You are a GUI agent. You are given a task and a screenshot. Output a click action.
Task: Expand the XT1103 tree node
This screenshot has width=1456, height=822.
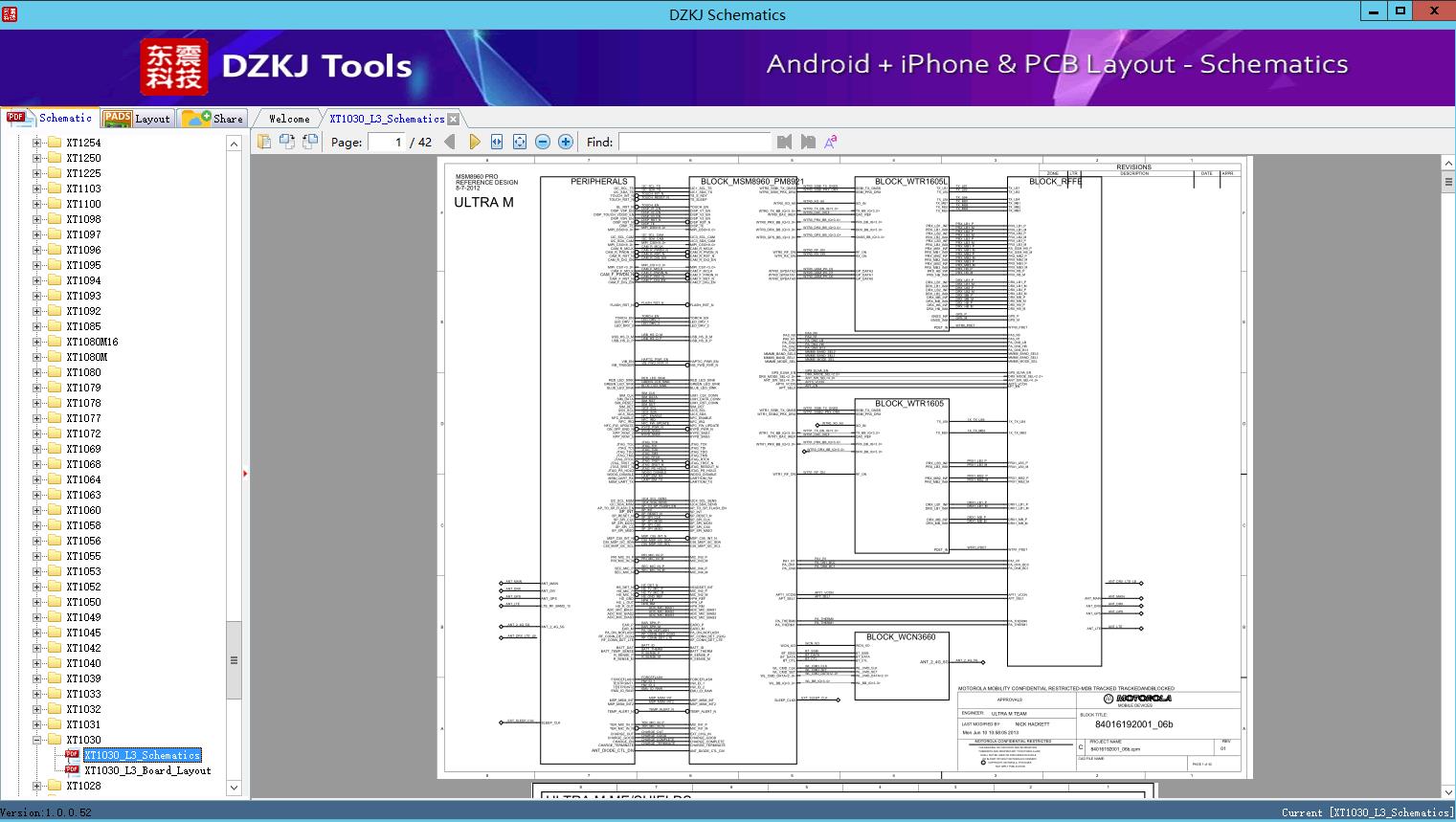(36, 189)
